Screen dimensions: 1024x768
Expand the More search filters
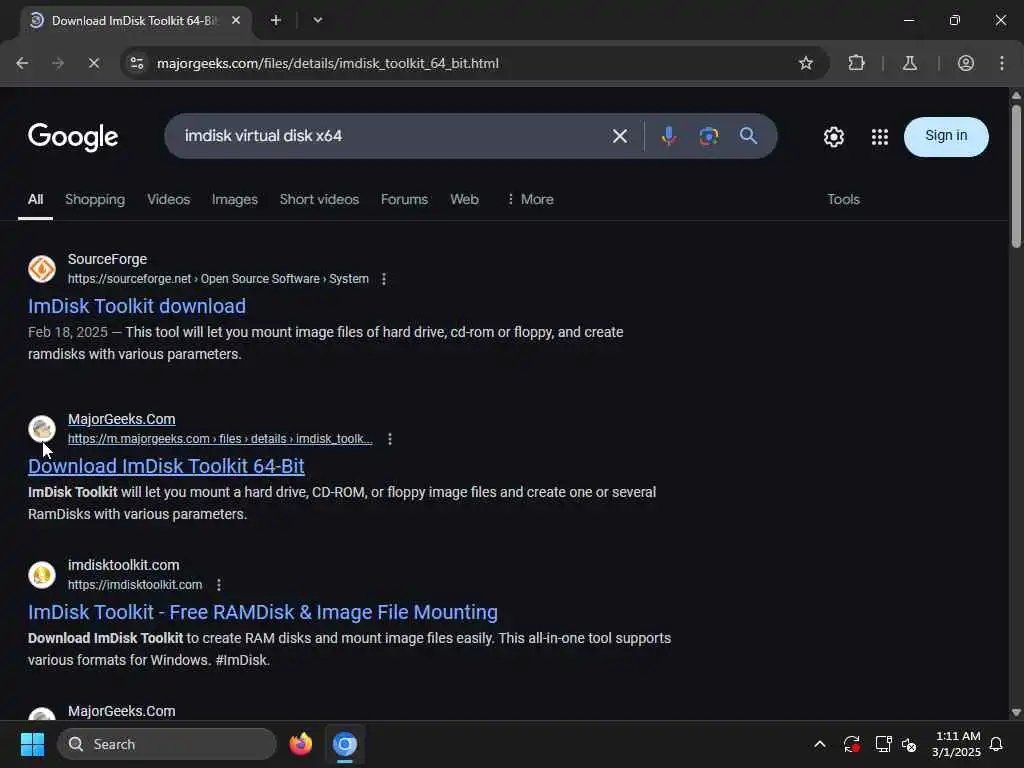coord(530,200)
